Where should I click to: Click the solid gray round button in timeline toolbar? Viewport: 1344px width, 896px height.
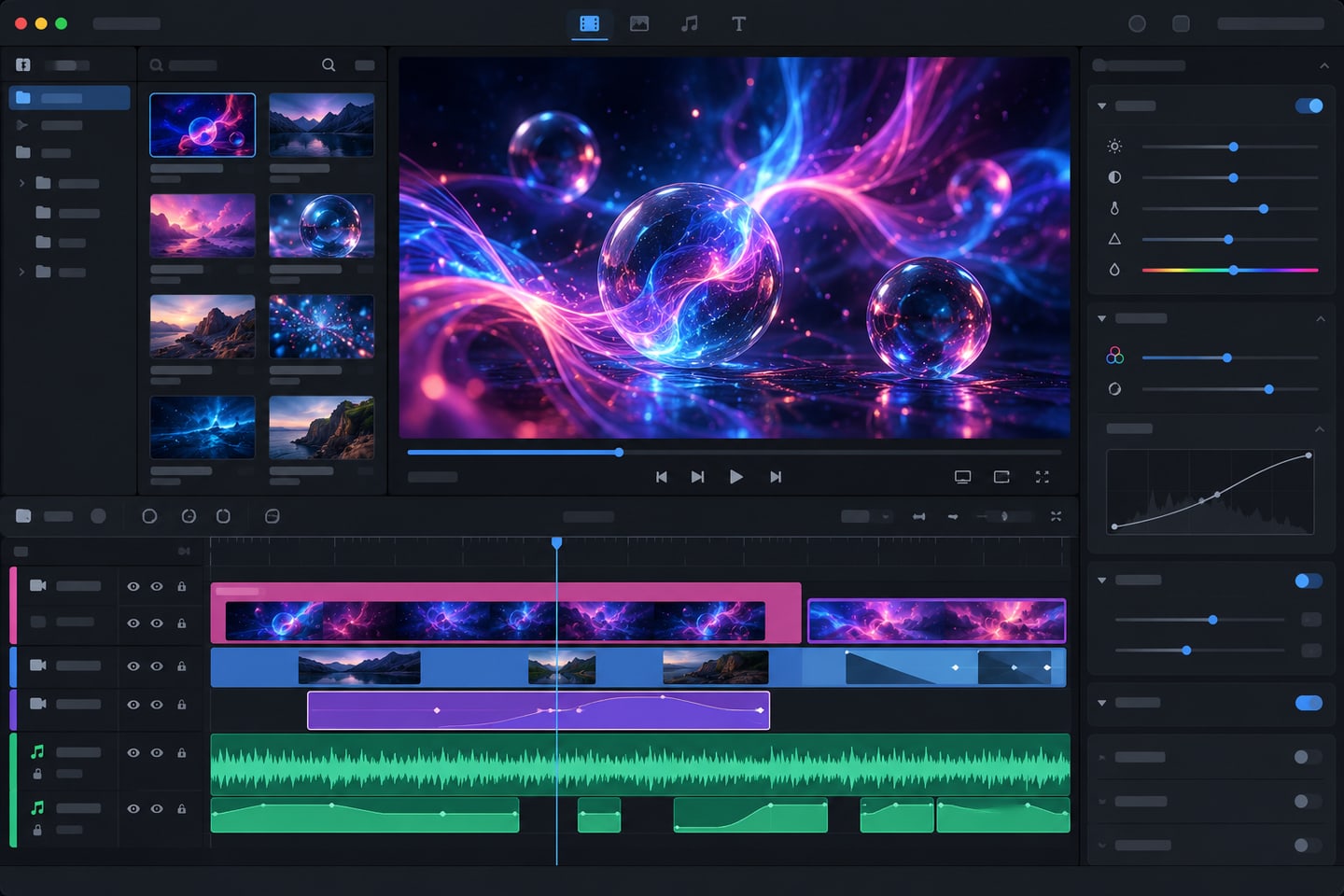click(98, 516)
